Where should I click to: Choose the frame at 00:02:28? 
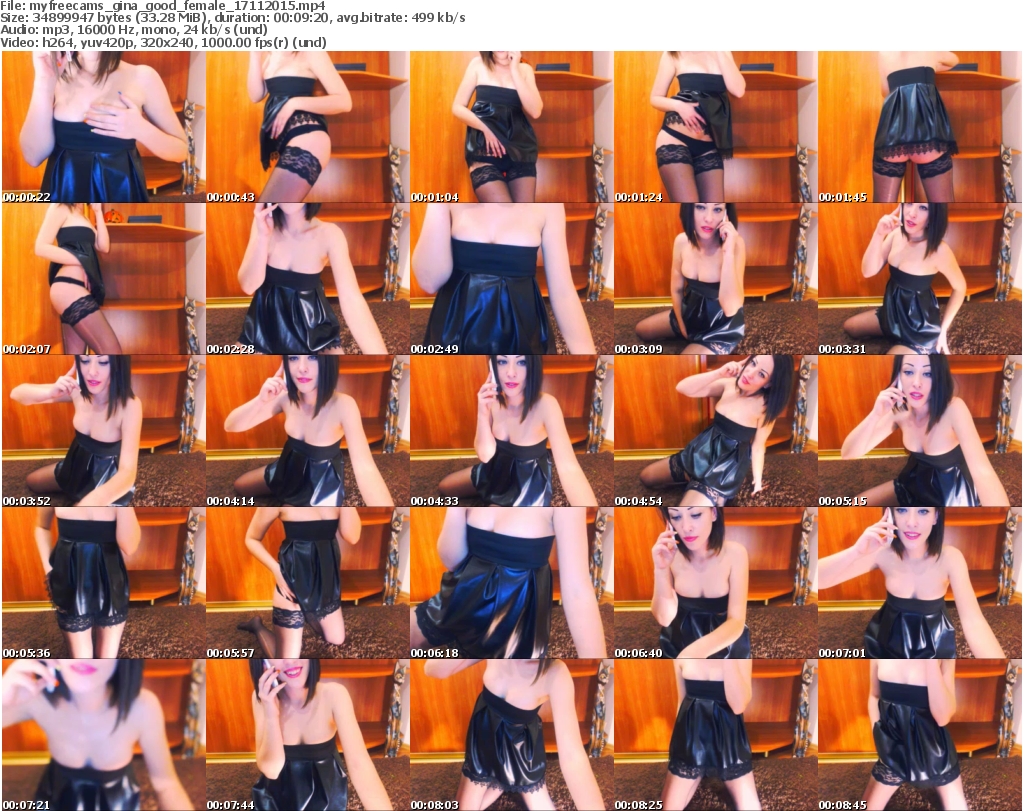[308, 279]
